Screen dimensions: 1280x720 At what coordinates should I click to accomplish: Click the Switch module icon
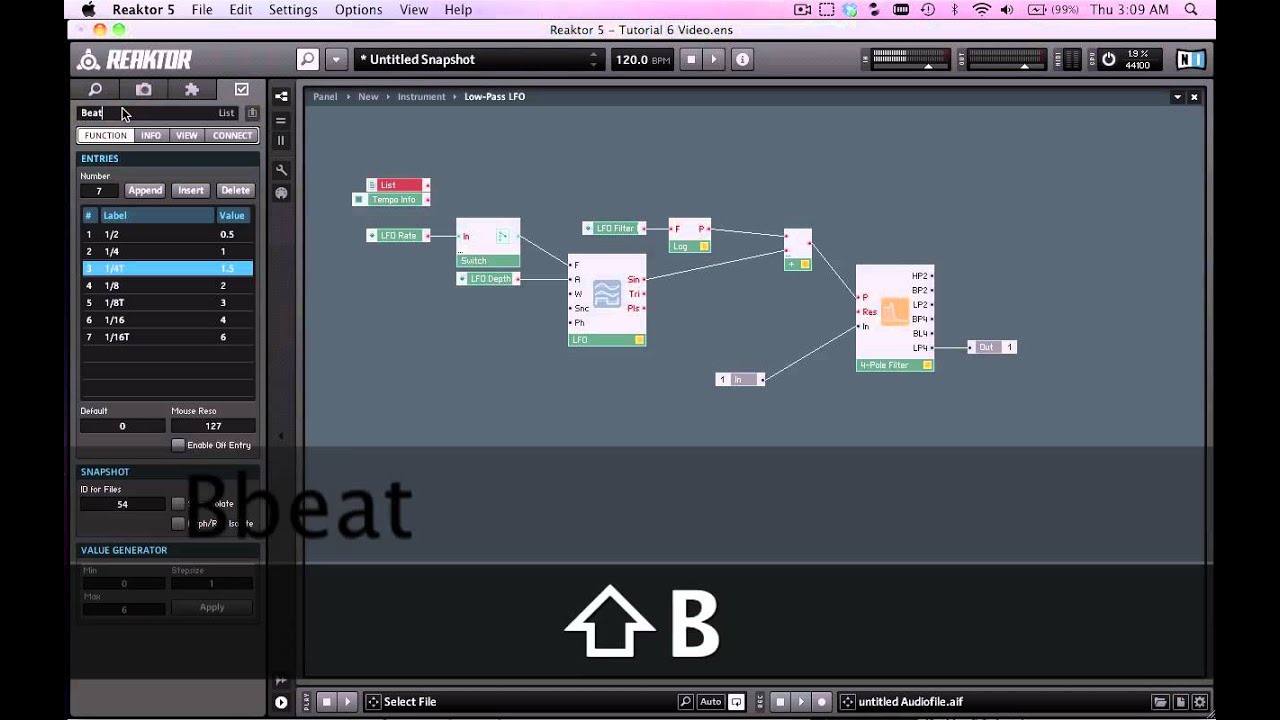pos(502,237)
